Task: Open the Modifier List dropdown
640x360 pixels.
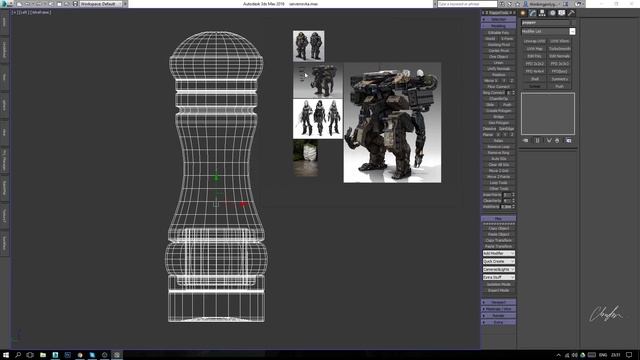Action: 548,31
